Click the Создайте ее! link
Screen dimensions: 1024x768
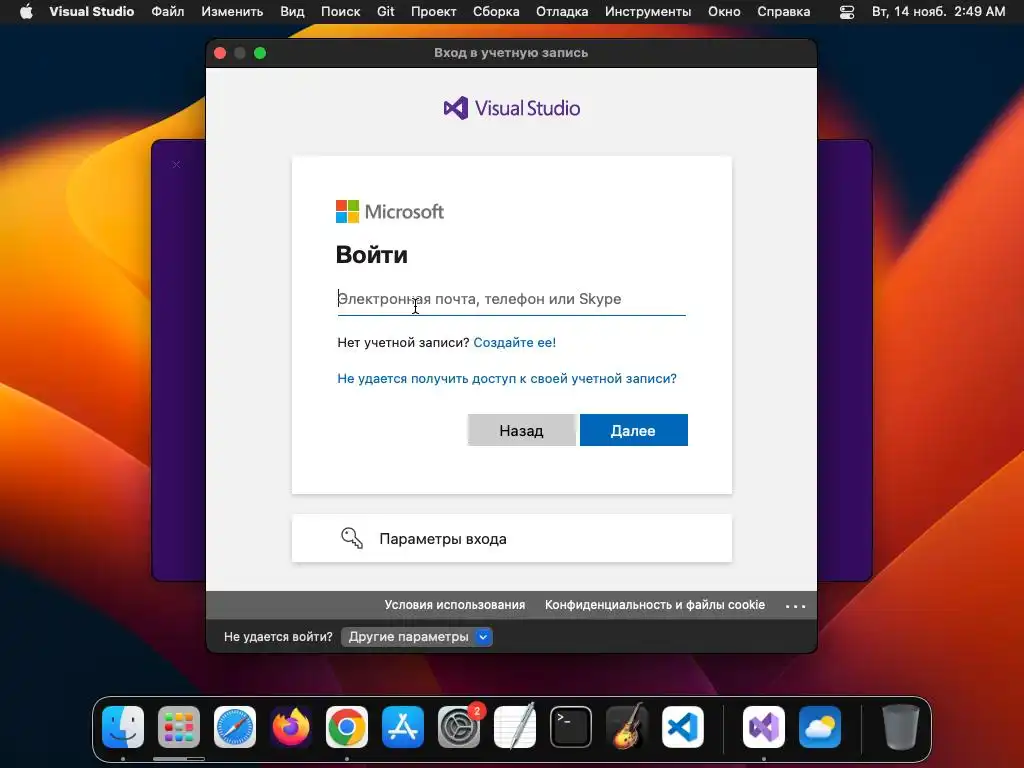[515, 342]
